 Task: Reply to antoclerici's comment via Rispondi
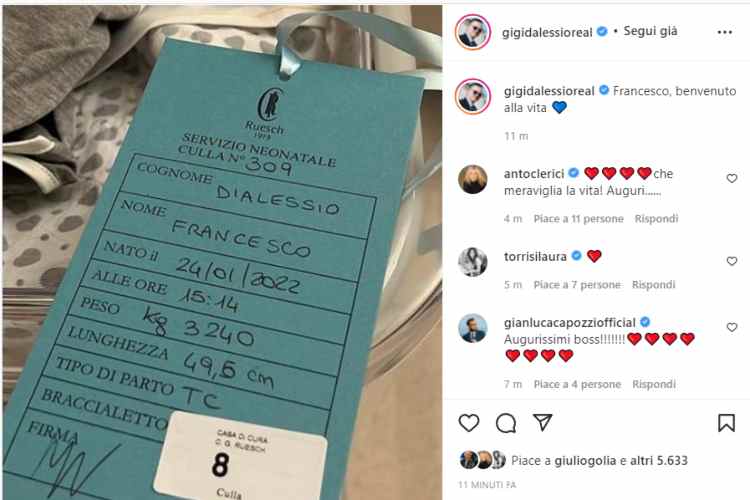(x=656, y=219)
